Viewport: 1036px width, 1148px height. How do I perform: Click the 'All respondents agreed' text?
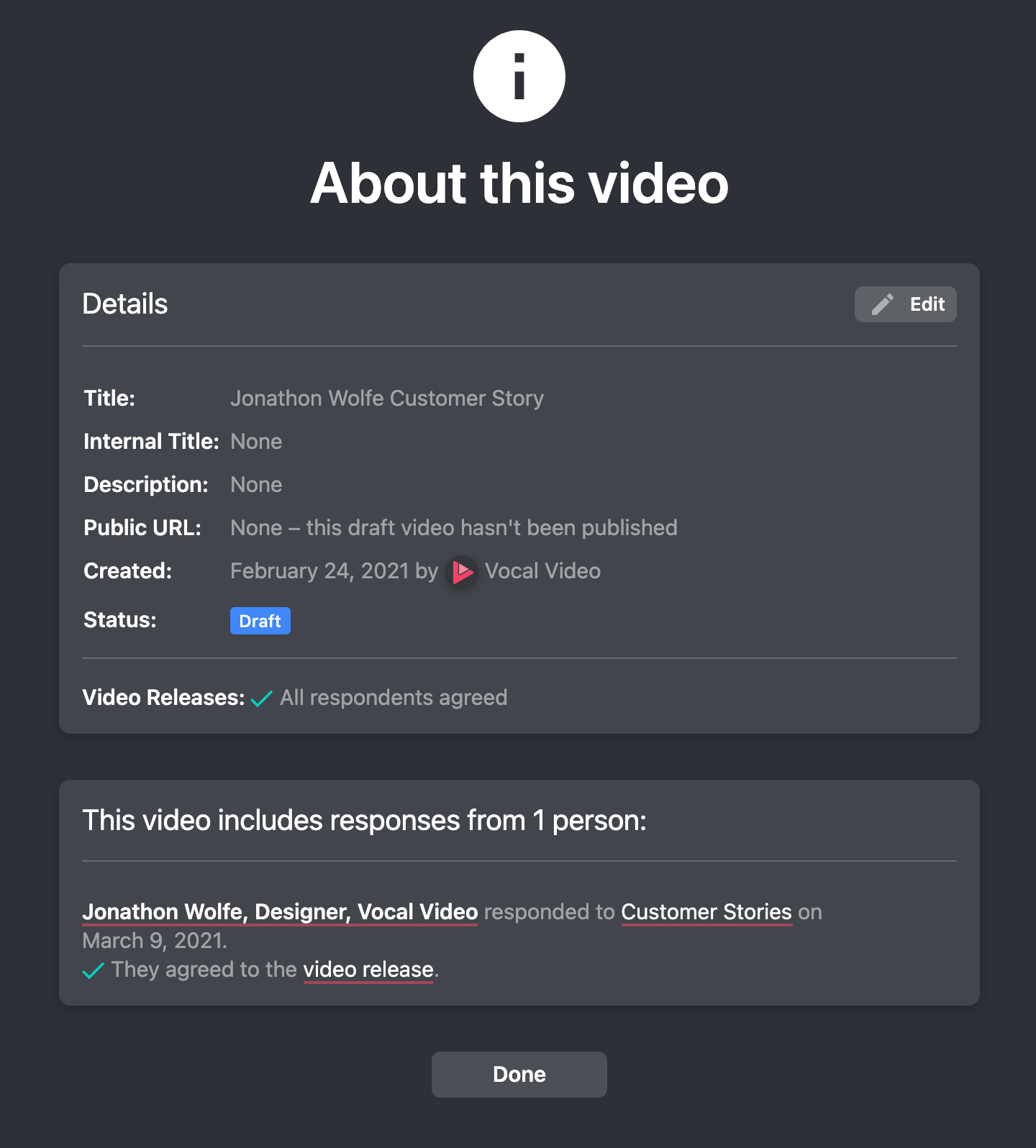394,698
